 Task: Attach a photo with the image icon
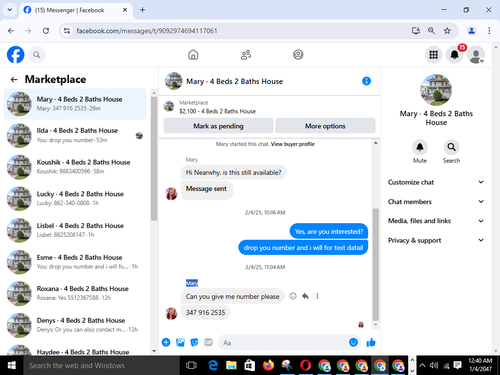coord(180,342)
